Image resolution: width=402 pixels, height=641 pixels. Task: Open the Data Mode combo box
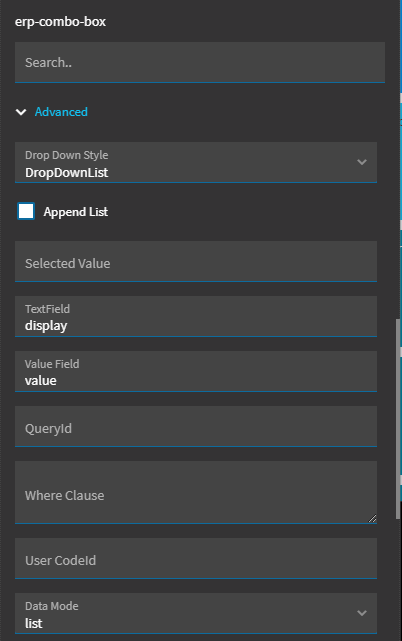point(196,613)
